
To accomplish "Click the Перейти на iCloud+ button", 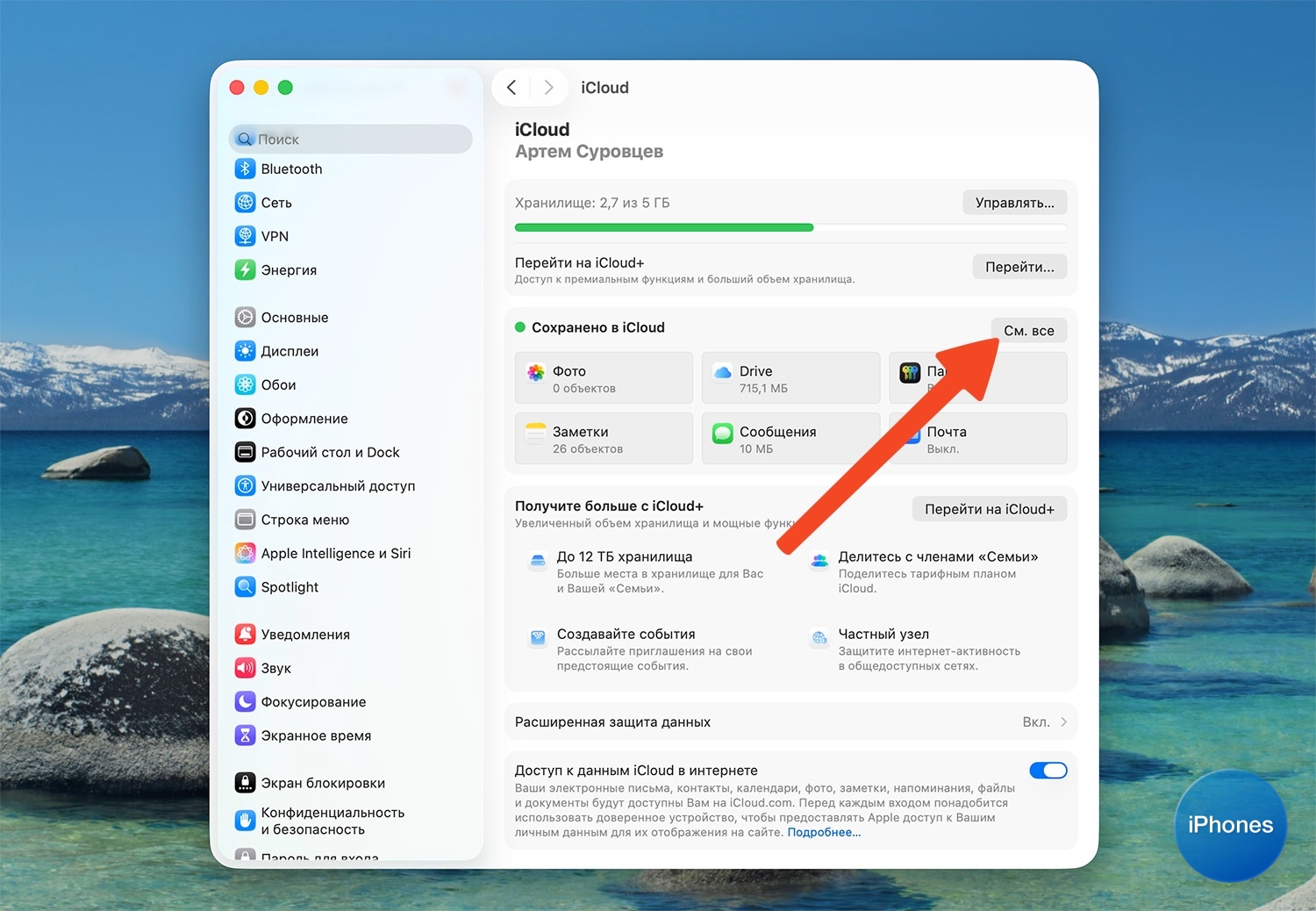I will pos(990,509).
